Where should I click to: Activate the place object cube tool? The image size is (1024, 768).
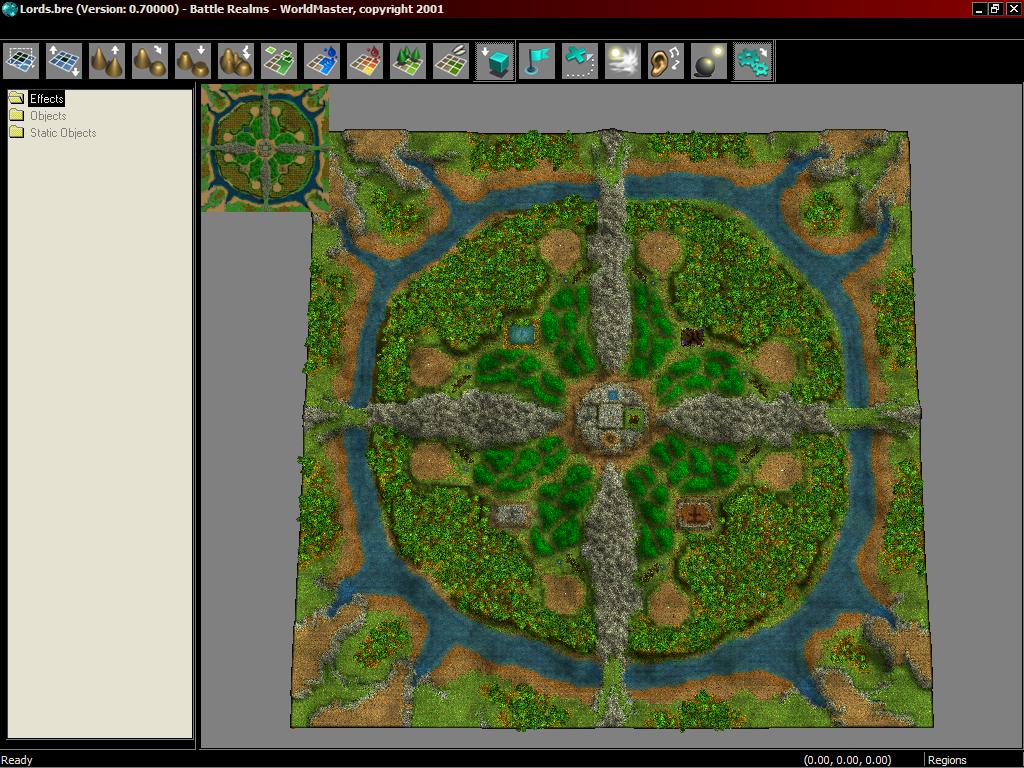click(494, 61)
